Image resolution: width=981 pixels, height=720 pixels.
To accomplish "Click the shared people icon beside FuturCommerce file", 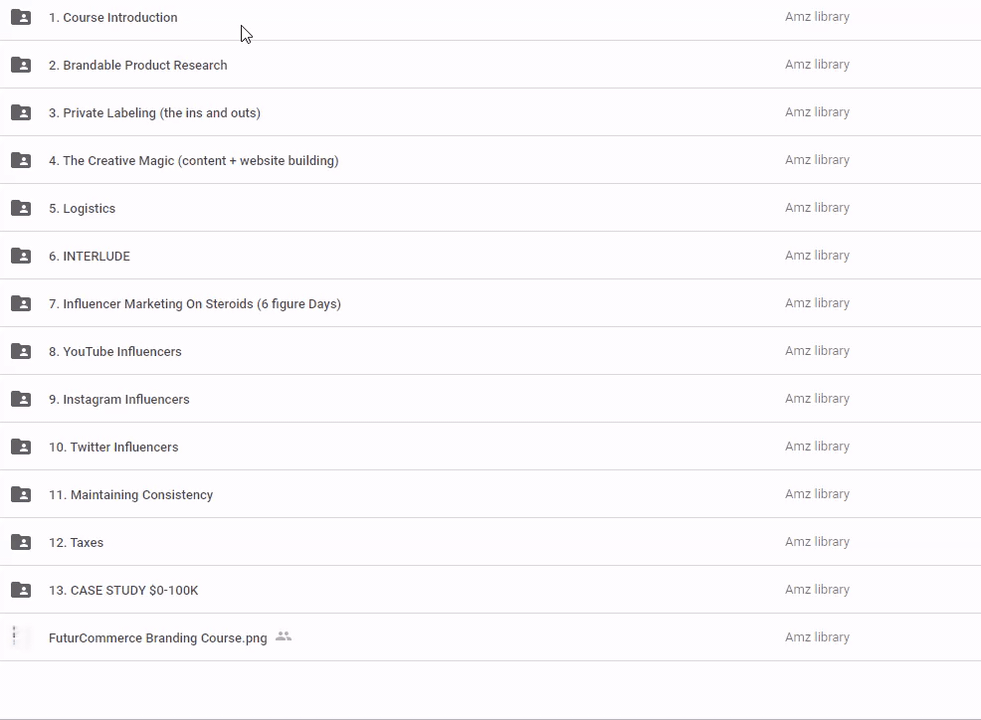I will coord(284,637).
